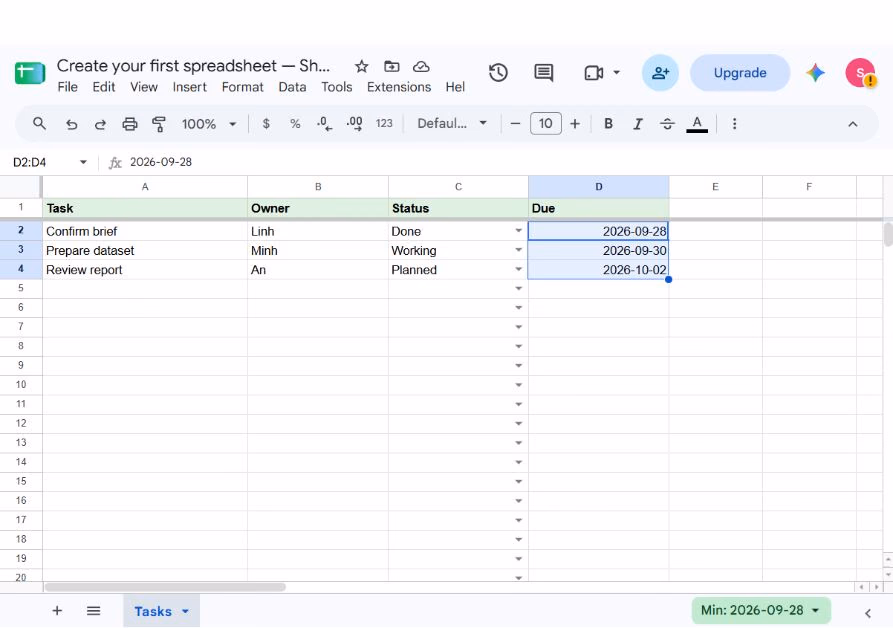Format as currency

pyautogui.click(x=266, y=124)
